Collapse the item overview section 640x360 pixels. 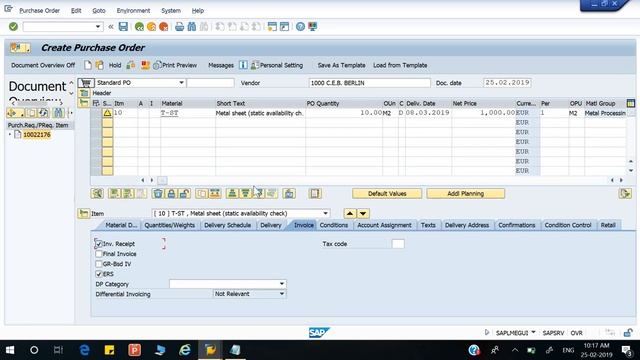84,103
